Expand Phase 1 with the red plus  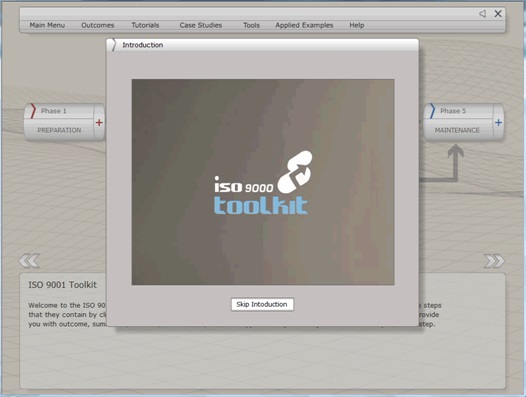click(x=99, y=122)
